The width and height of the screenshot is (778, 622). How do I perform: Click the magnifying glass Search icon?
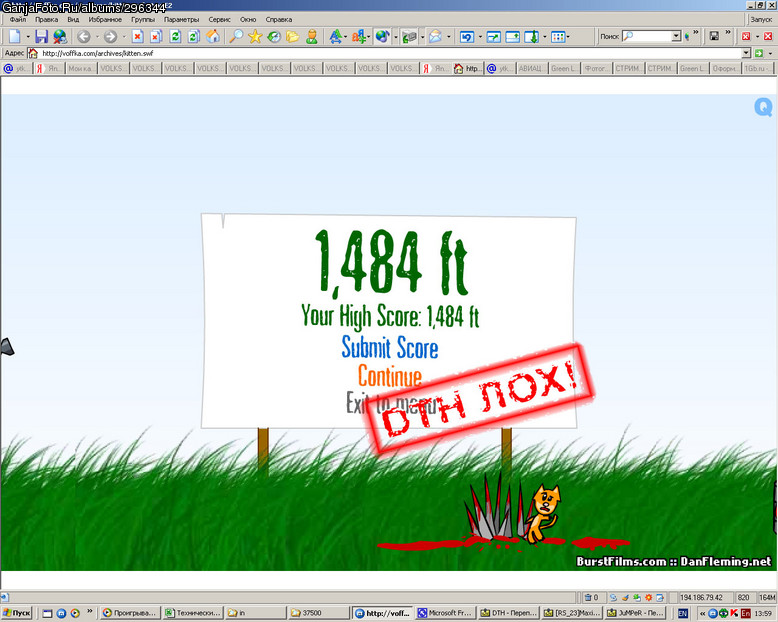(x=236, y=37)
